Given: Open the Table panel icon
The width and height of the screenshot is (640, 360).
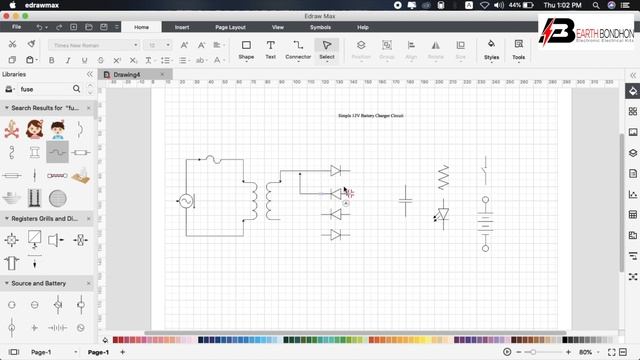Looking at the screenshot, I should coord(633,215).
